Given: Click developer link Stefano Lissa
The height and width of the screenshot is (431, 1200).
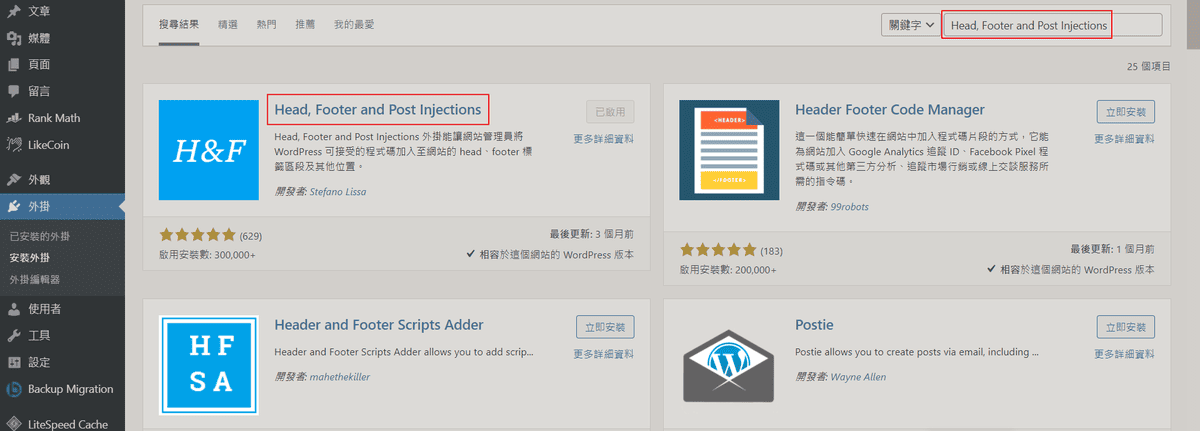Looking at the screenshot, I should 338,192.
